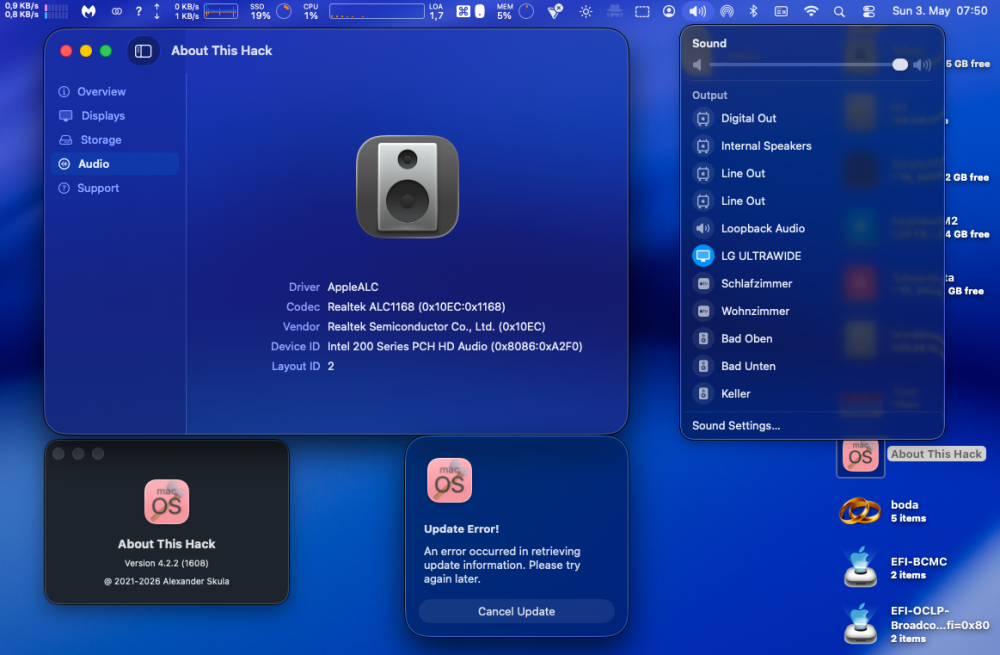Viewport: 1000px width, 655px height.
Task: Open the MEM 5% memory menu bar item
Action: (515, 11)
